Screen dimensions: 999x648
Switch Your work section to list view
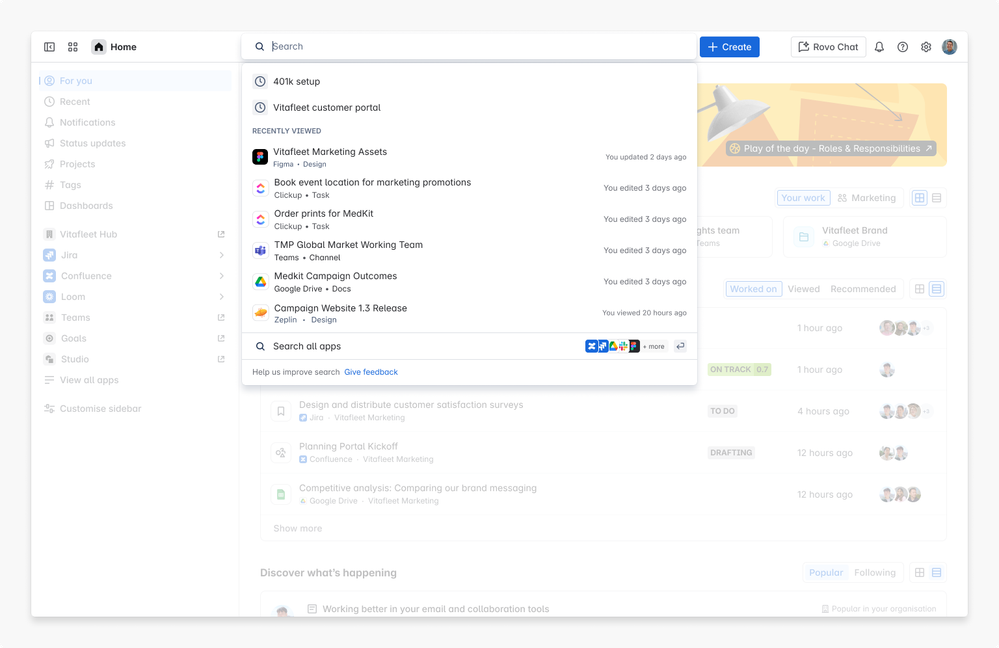point(937,198)
